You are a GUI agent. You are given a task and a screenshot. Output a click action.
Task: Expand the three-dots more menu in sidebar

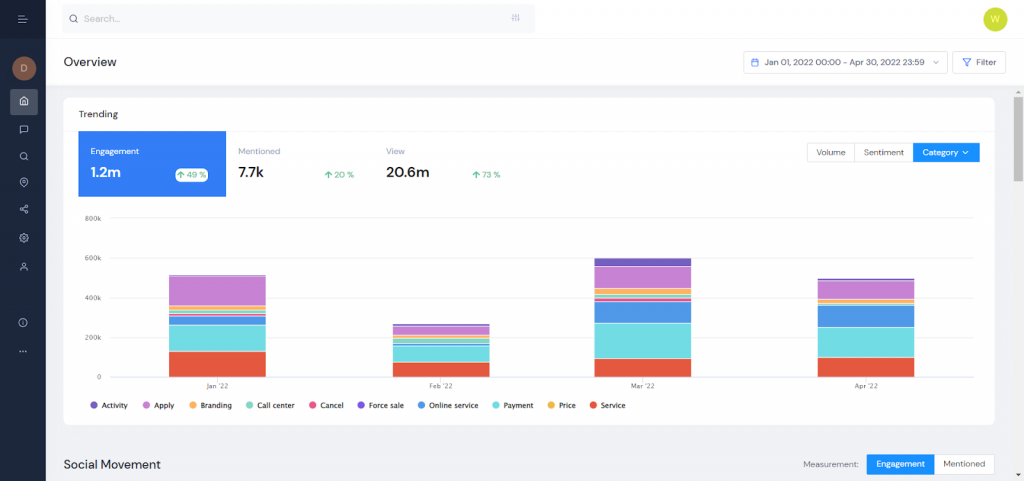(x=24, y=351)
